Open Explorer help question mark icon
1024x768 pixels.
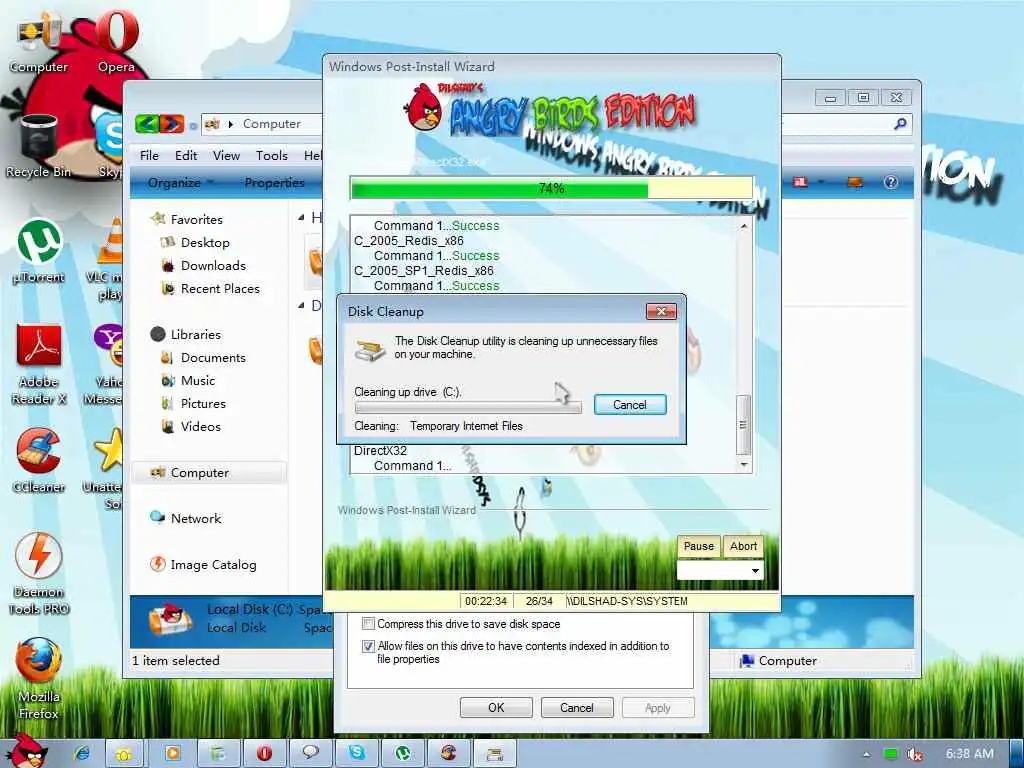click(x=891, y=182)
